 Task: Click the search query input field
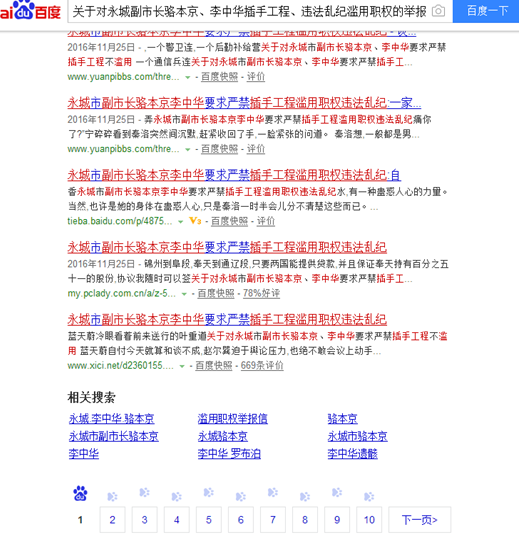pyautogui.click(x=250, y=12)
